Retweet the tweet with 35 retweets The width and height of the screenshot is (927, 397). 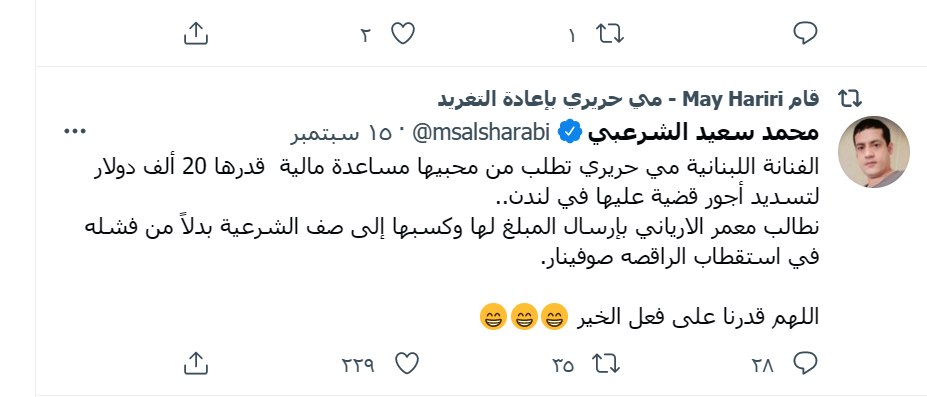pyautogui.click(x=608, y=363)
